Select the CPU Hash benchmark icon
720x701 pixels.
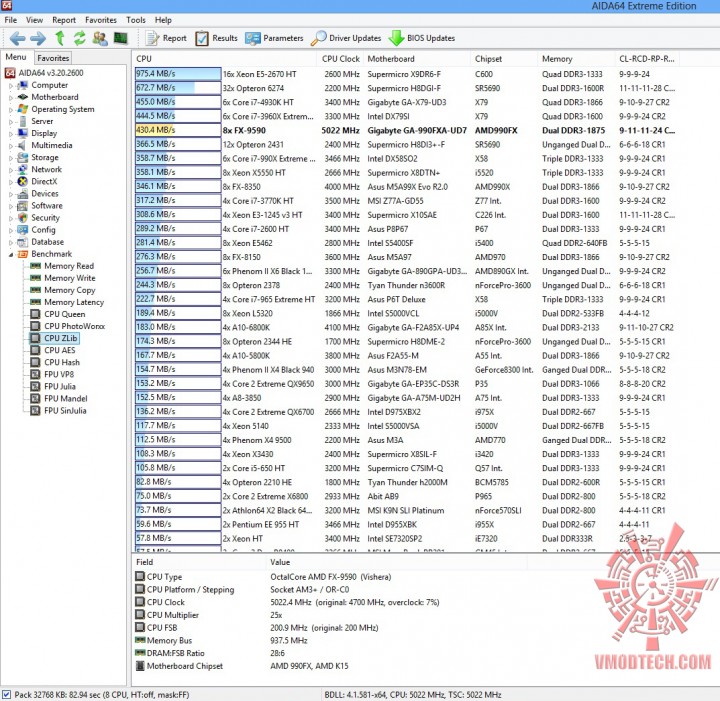click(35, 362)
